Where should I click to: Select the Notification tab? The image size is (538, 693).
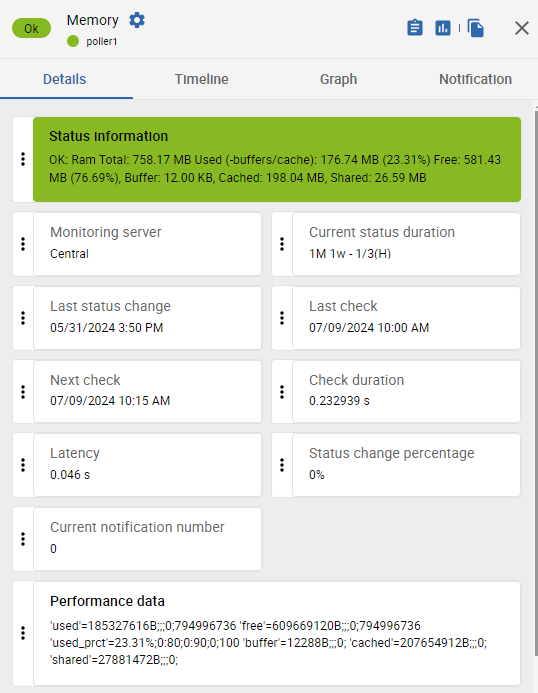pyautogui.click(x=475, y=79)
